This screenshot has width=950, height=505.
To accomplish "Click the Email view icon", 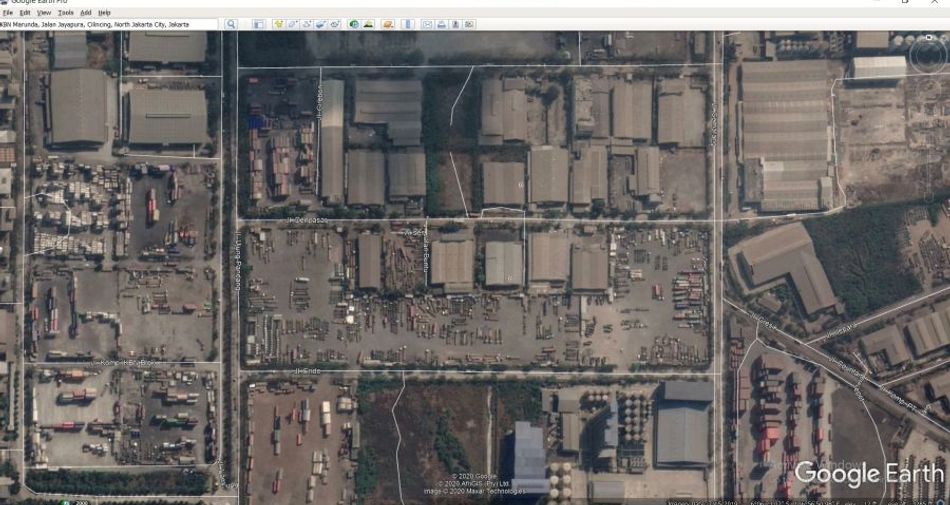I will [427, 24].
